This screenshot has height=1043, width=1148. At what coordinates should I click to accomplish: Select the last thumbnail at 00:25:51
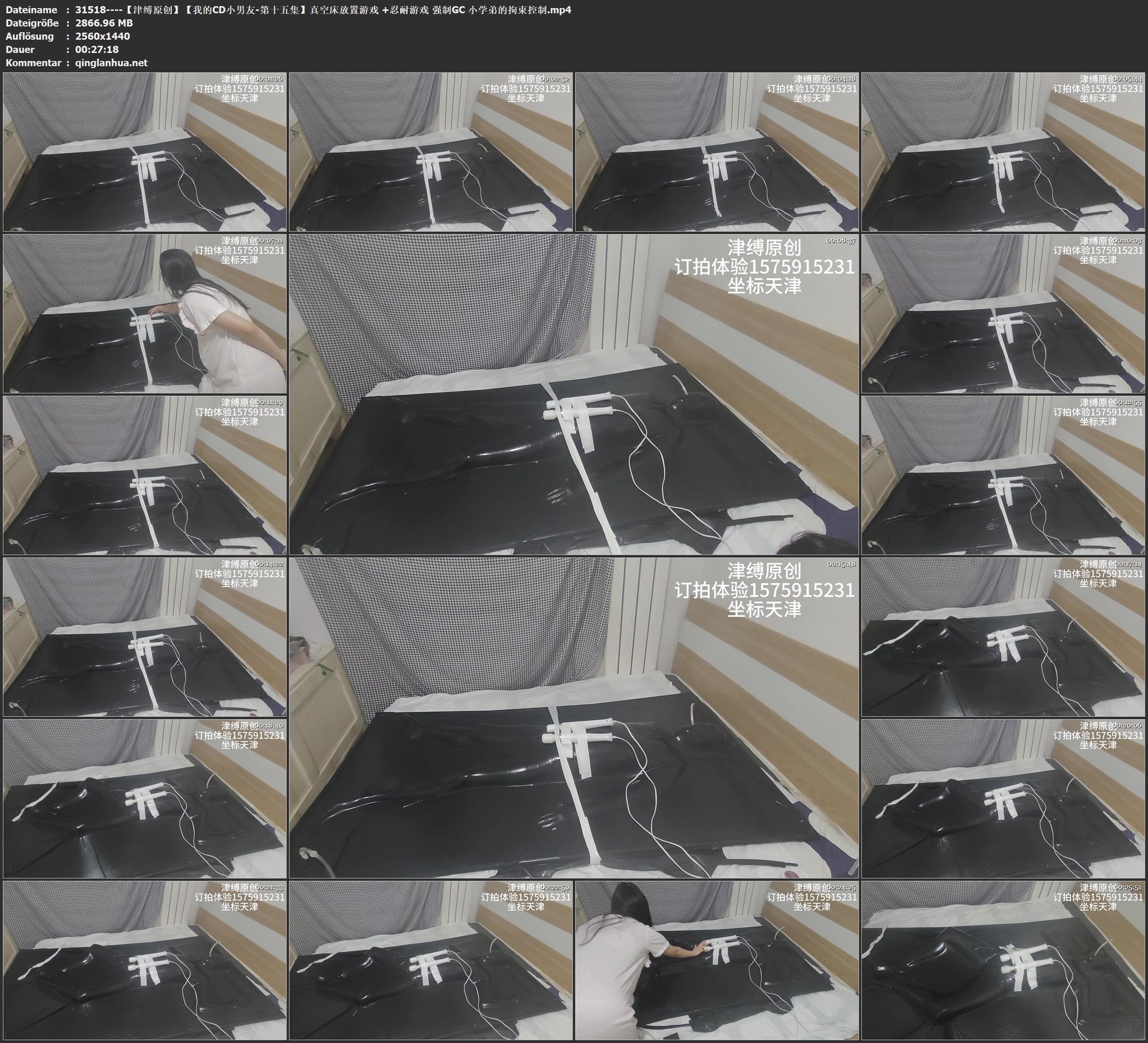click(x=1003, y=960)
